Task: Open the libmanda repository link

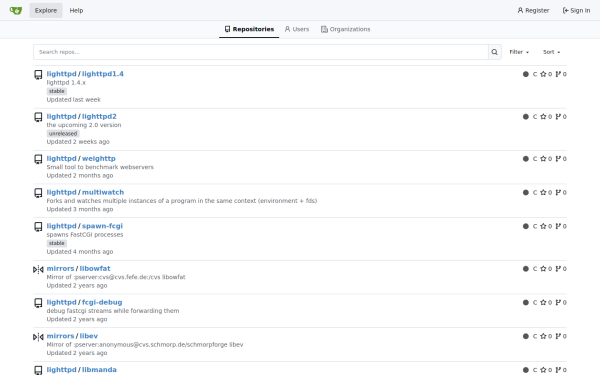Action: (99, 369)
